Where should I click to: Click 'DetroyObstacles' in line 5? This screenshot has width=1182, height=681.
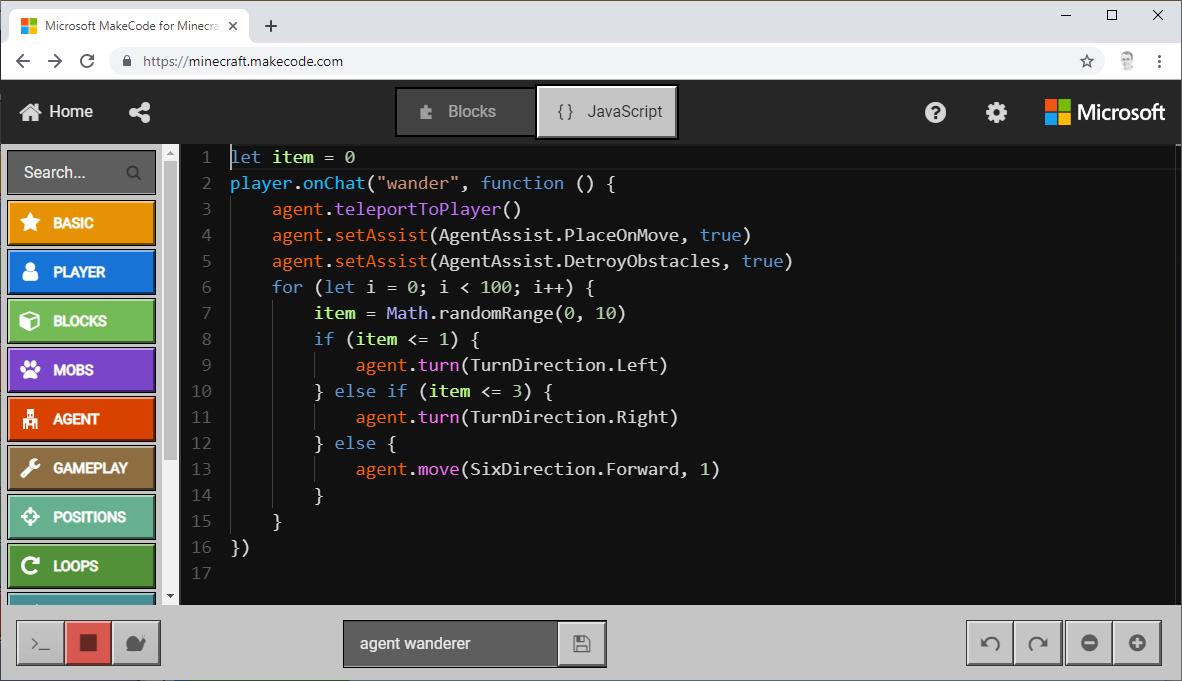[642, 261]
